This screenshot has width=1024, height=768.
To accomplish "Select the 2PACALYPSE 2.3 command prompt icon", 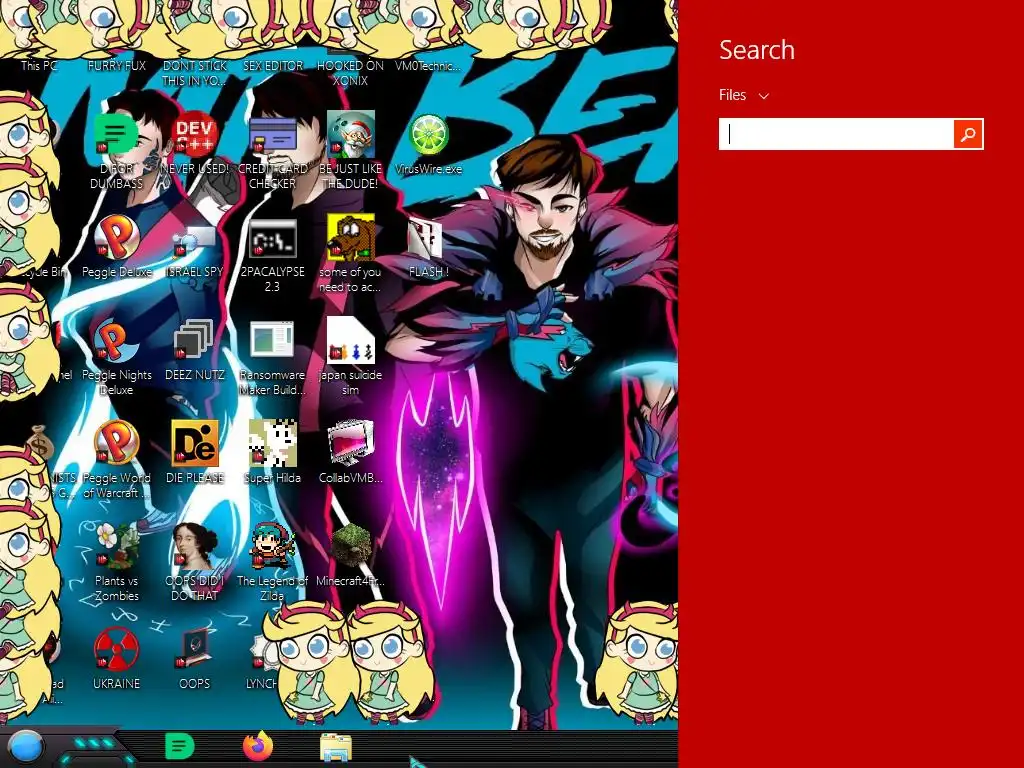I will tap(272, 236).
